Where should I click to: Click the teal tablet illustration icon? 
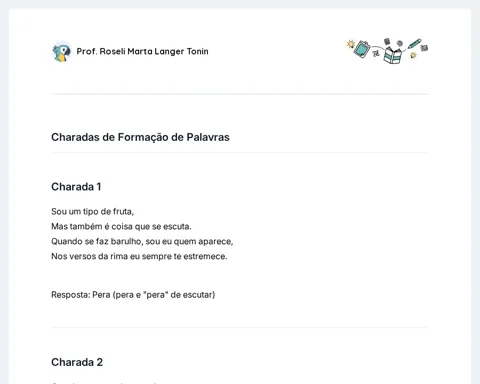pos(362,49)
